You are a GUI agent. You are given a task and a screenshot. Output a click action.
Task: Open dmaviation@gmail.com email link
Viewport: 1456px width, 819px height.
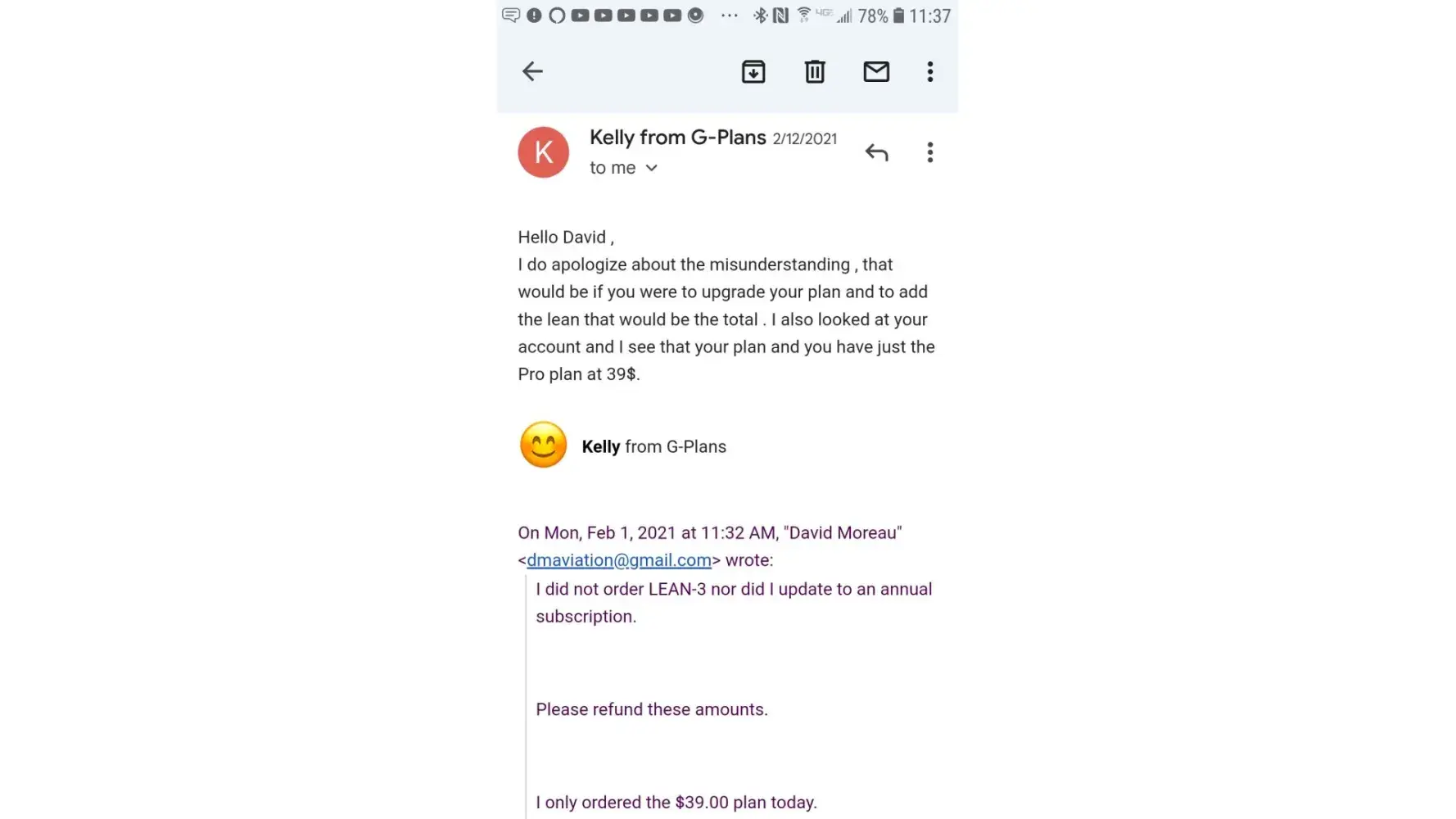pyautogui.click(x=618, y=560)
